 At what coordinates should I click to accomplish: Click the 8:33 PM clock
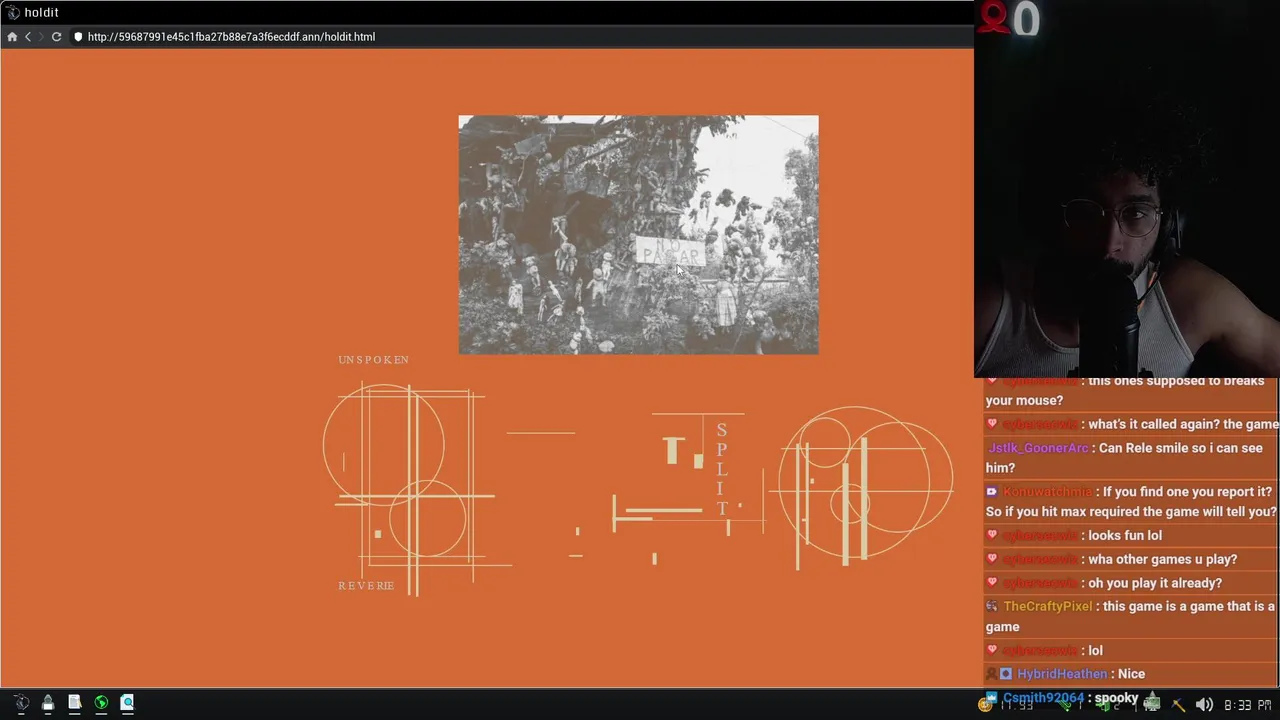[1247, 705]
